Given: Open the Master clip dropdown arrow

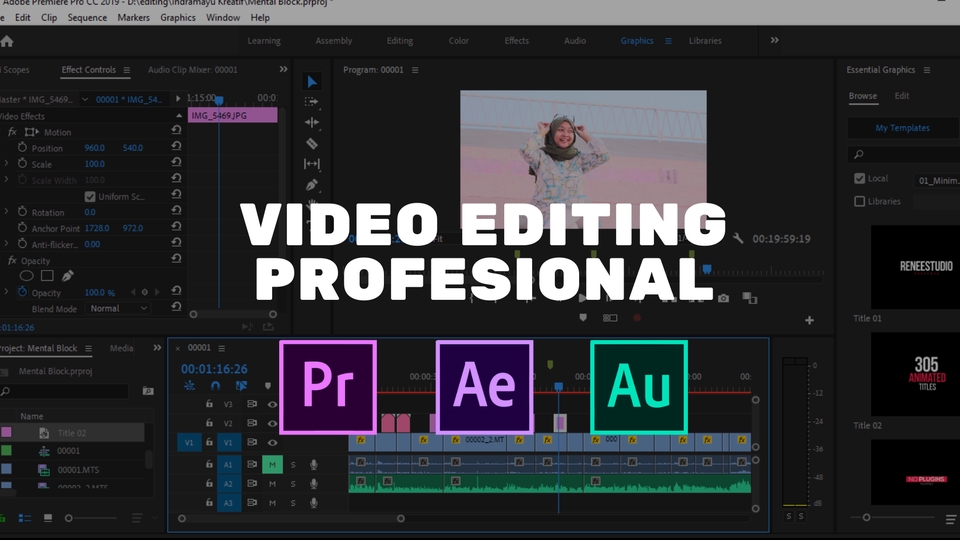Looking at the screenshot, I should pos(85,99).
